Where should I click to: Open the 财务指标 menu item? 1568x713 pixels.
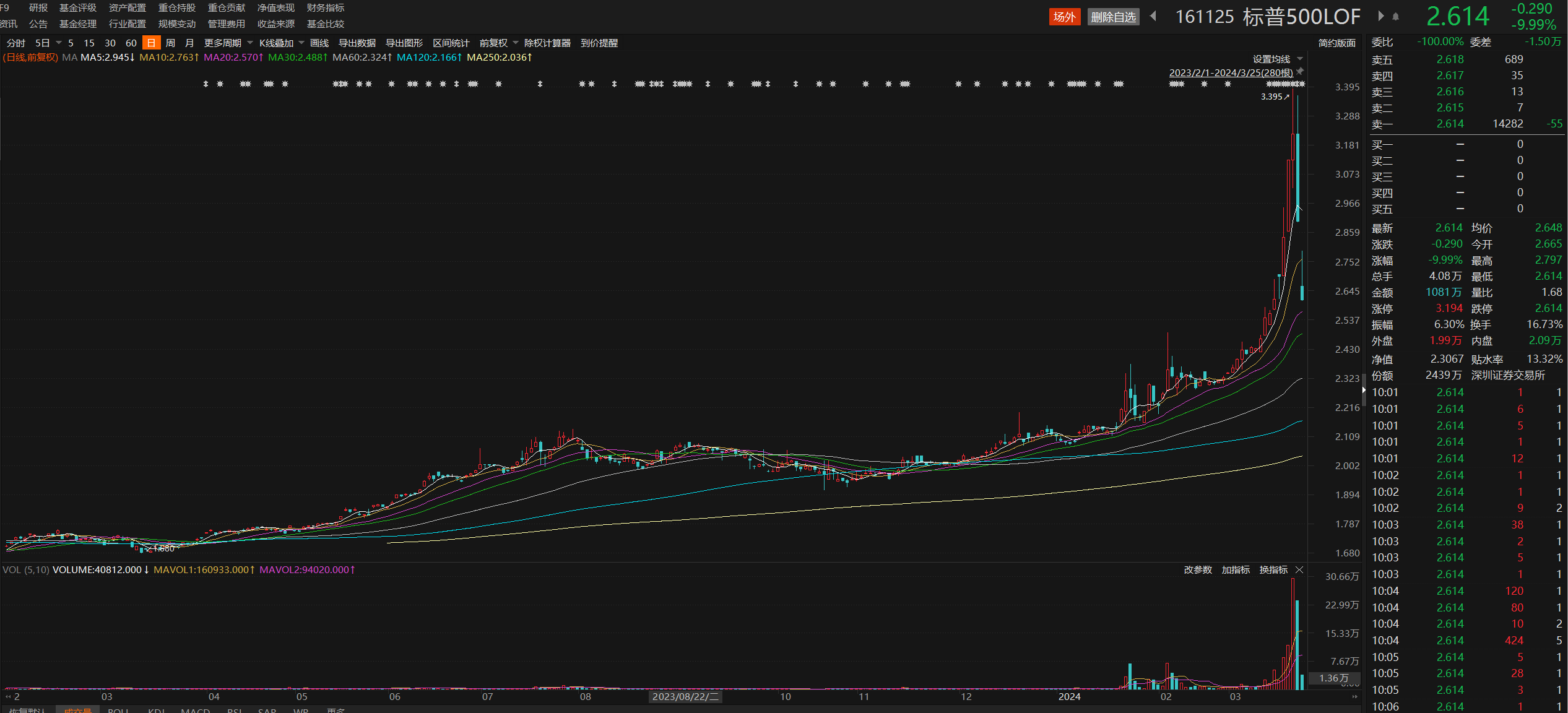(326, 7)
